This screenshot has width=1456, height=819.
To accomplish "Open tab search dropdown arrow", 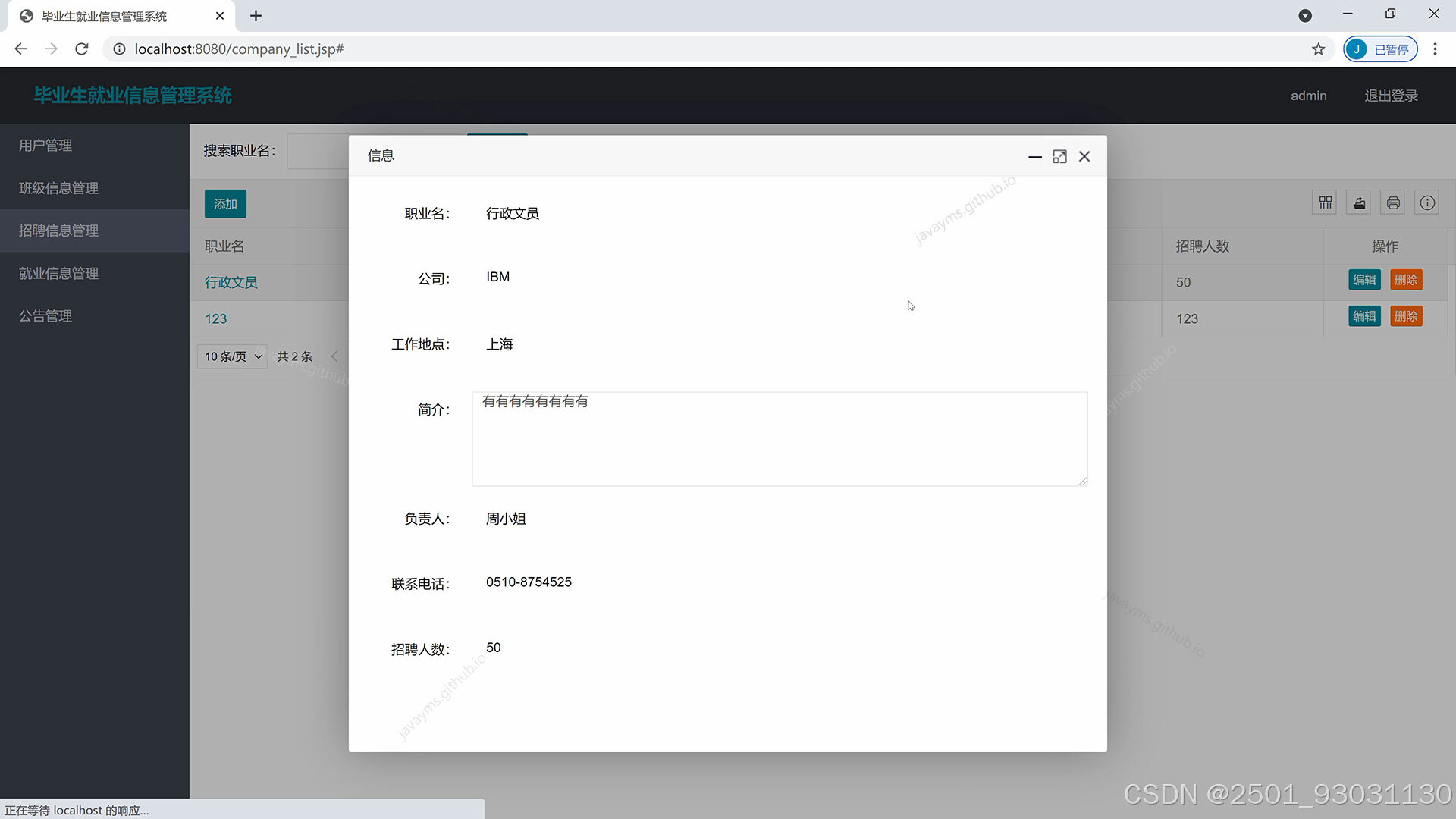I will 1305,16.
